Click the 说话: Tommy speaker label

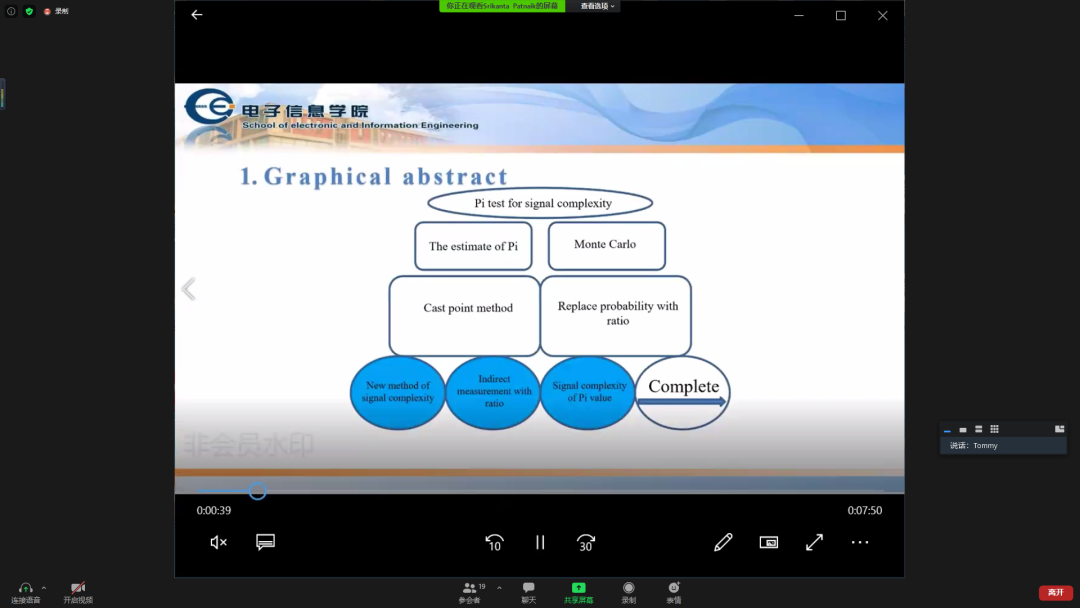pos(974,445)
